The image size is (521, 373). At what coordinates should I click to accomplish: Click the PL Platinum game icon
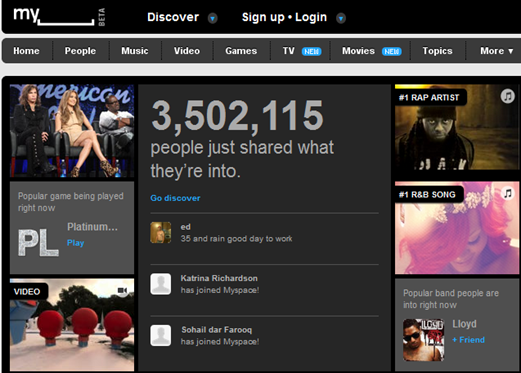pos(38,243)
